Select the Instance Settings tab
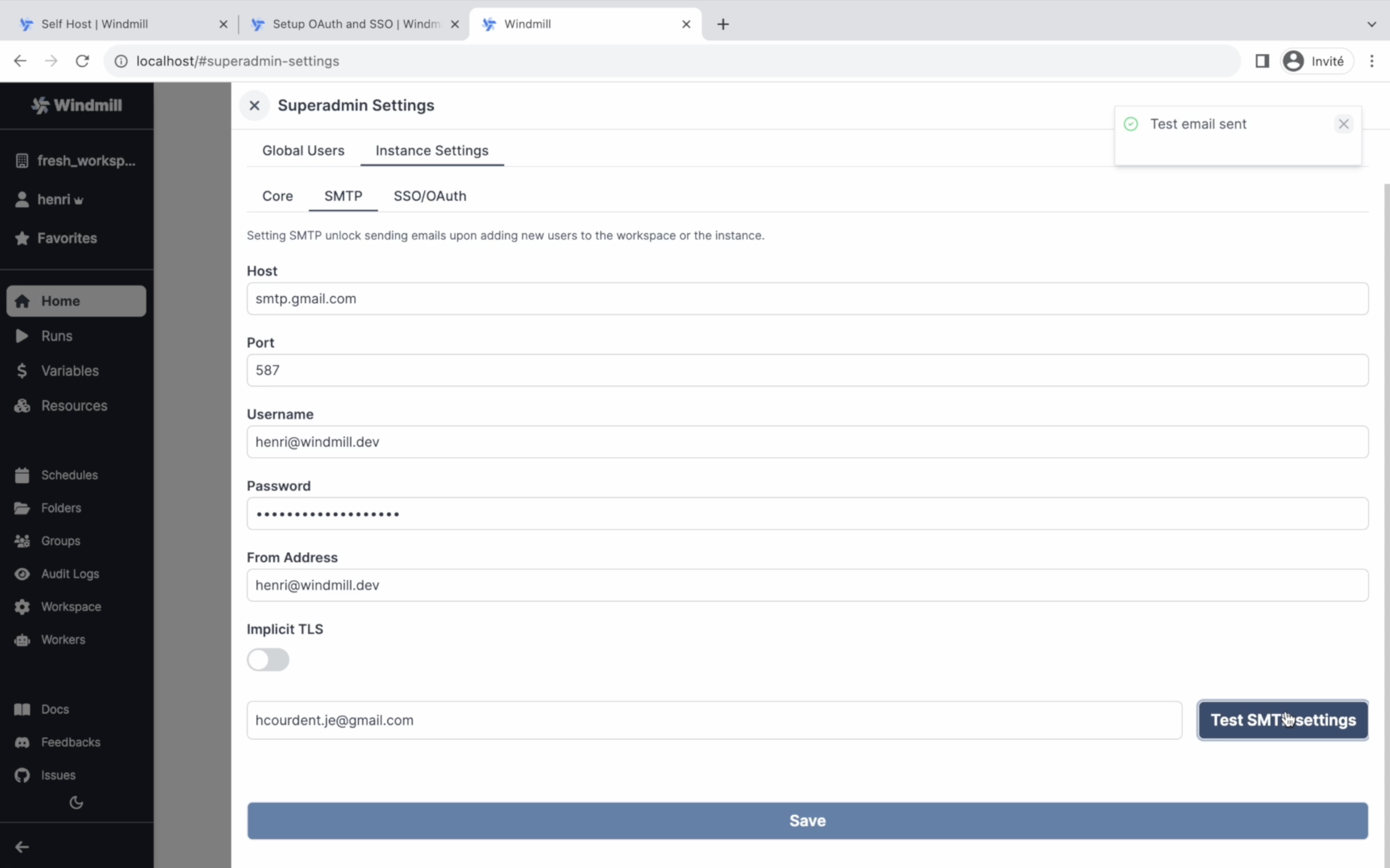The width and height of the screenshot is (1390, 868). [432, 151]
